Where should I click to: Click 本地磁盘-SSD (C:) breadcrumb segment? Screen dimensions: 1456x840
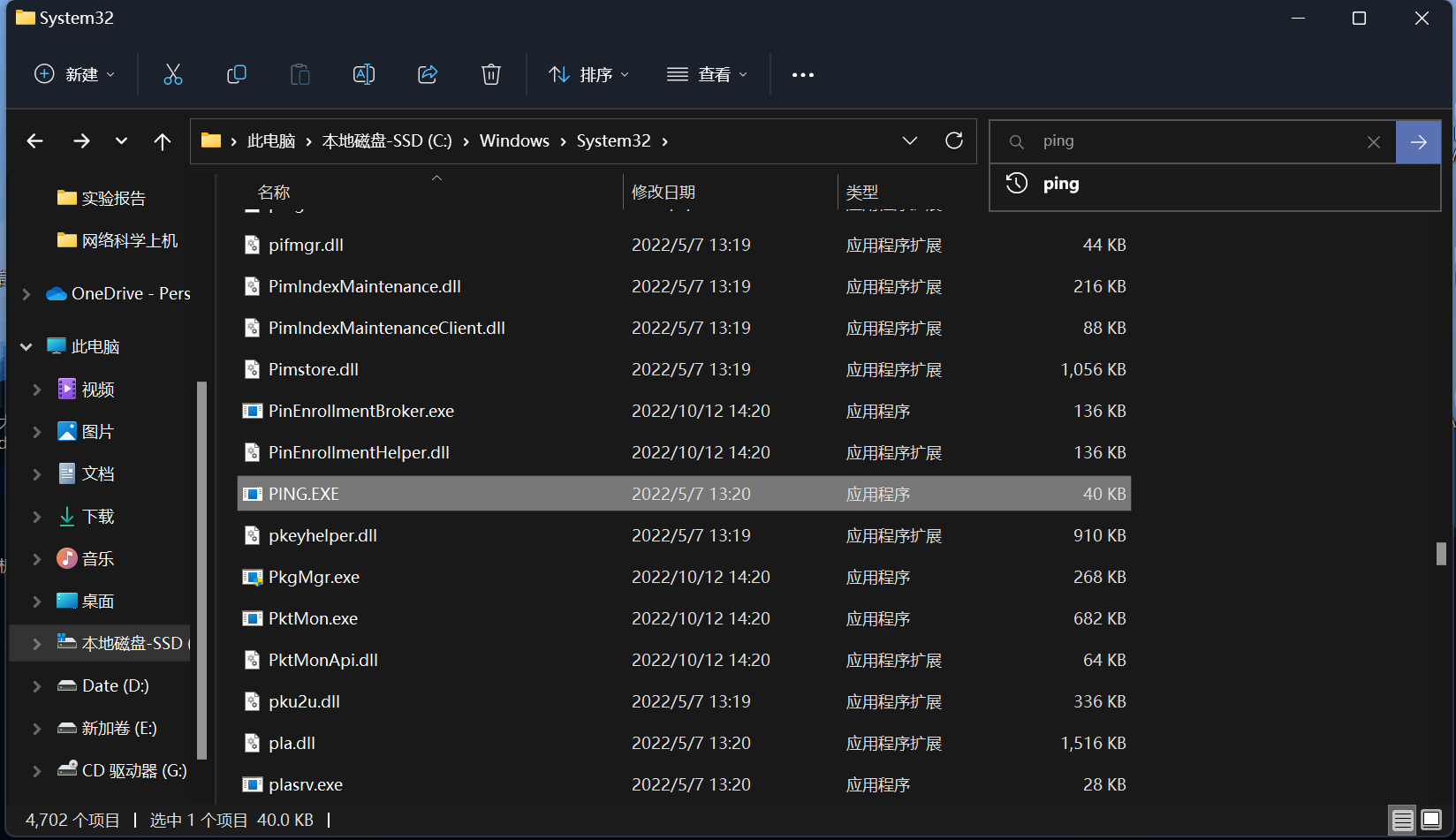click(387, 141)
